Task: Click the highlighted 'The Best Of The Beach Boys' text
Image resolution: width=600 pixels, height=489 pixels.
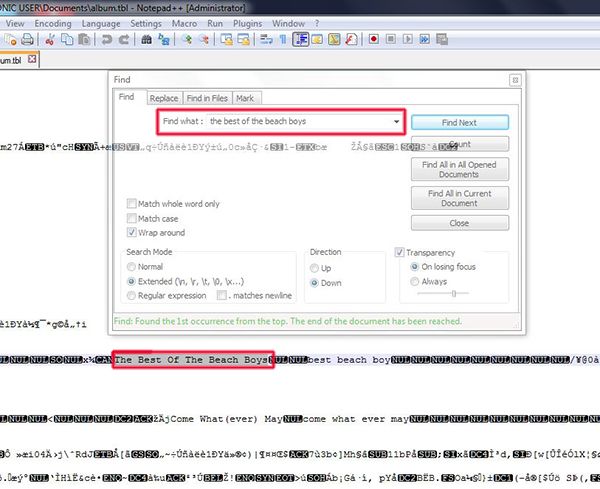Action: (x=193, y=360)
